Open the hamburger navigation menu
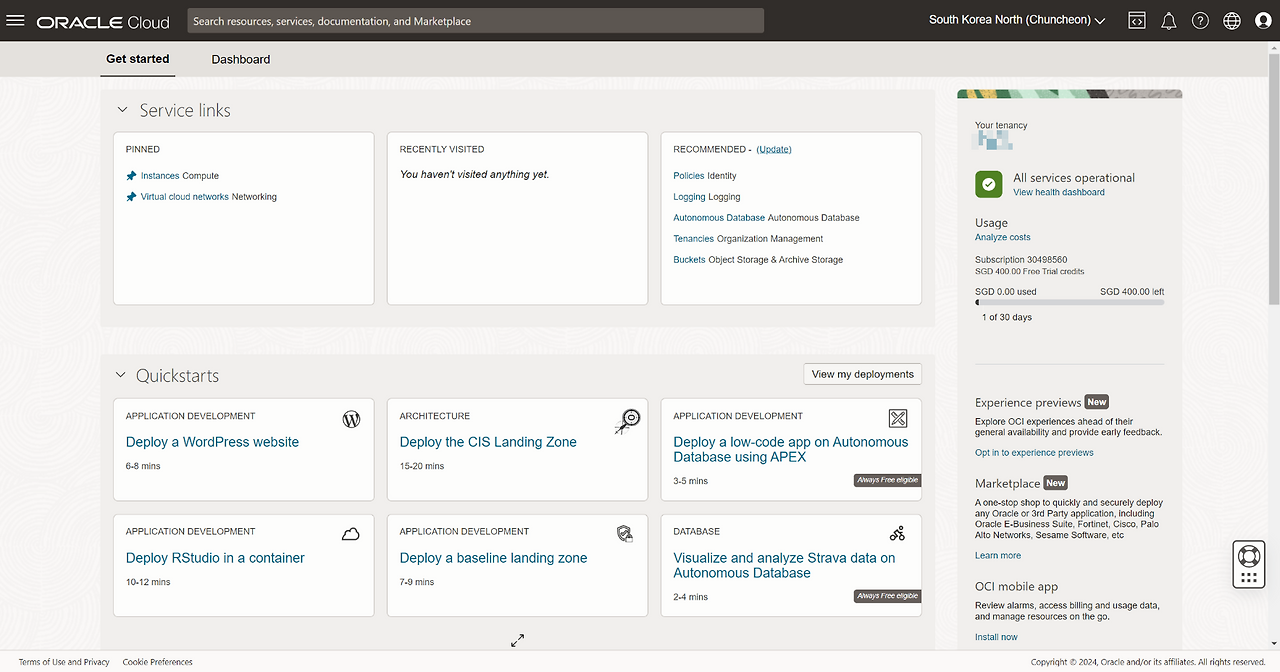Image resolution: width=1280 pixels, height=672 pixels. click(x=16, y=21)
